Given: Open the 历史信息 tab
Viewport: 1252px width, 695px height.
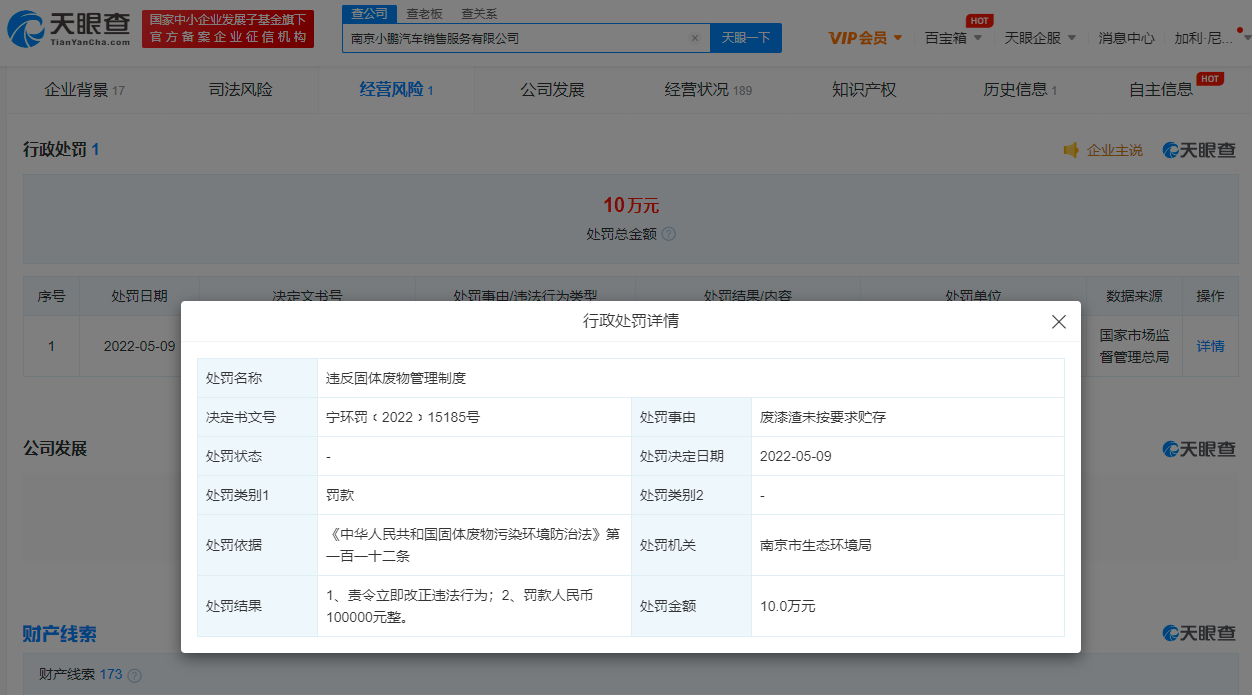Looking at the screenshot, I should click(1020, 90).
